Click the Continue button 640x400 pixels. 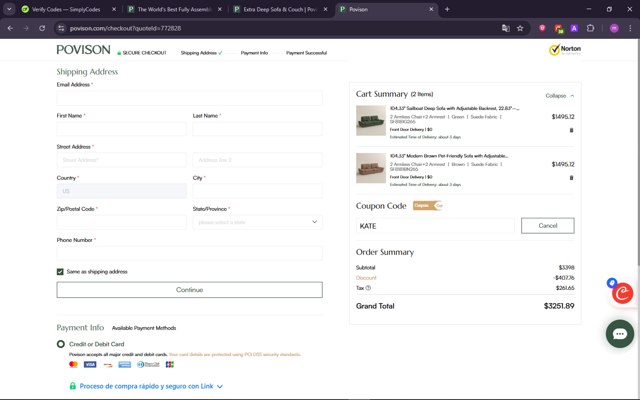coord(189,290)
